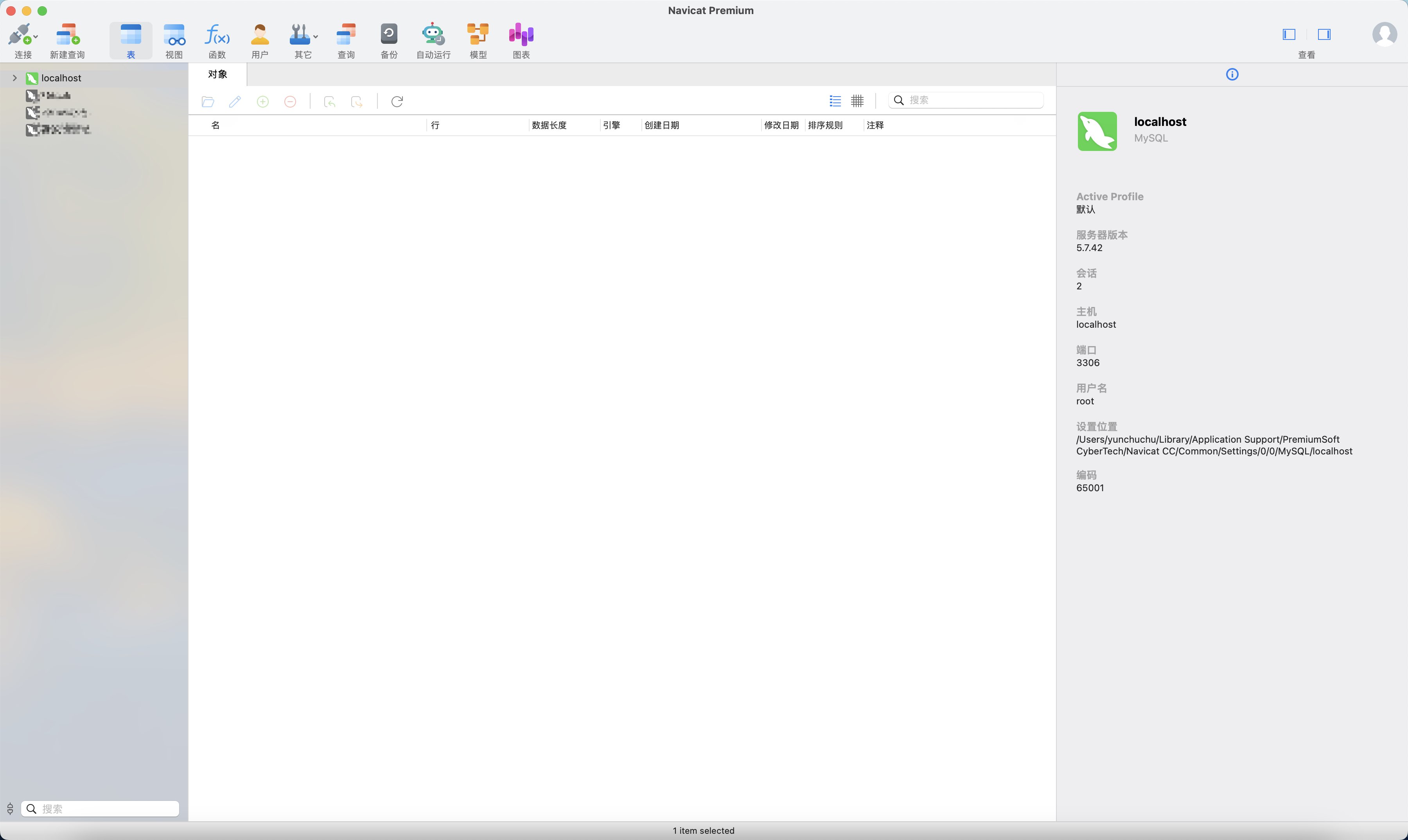
Task: Select the 表 tables icon
Action: pos(131,34)
